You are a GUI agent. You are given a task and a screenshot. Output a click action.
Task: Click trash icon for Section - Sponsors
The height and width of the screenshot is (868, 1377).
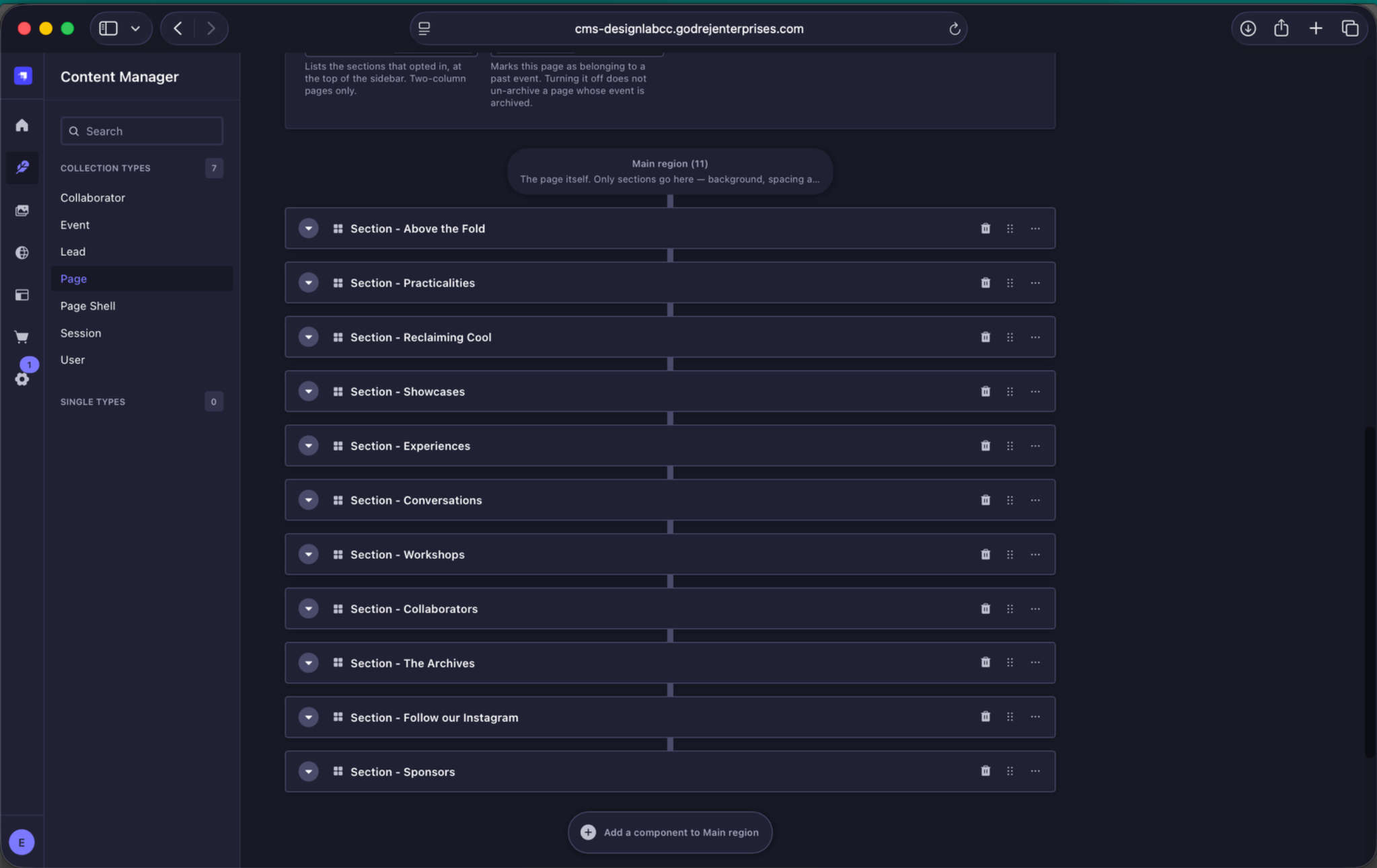[x=985, y=771]
